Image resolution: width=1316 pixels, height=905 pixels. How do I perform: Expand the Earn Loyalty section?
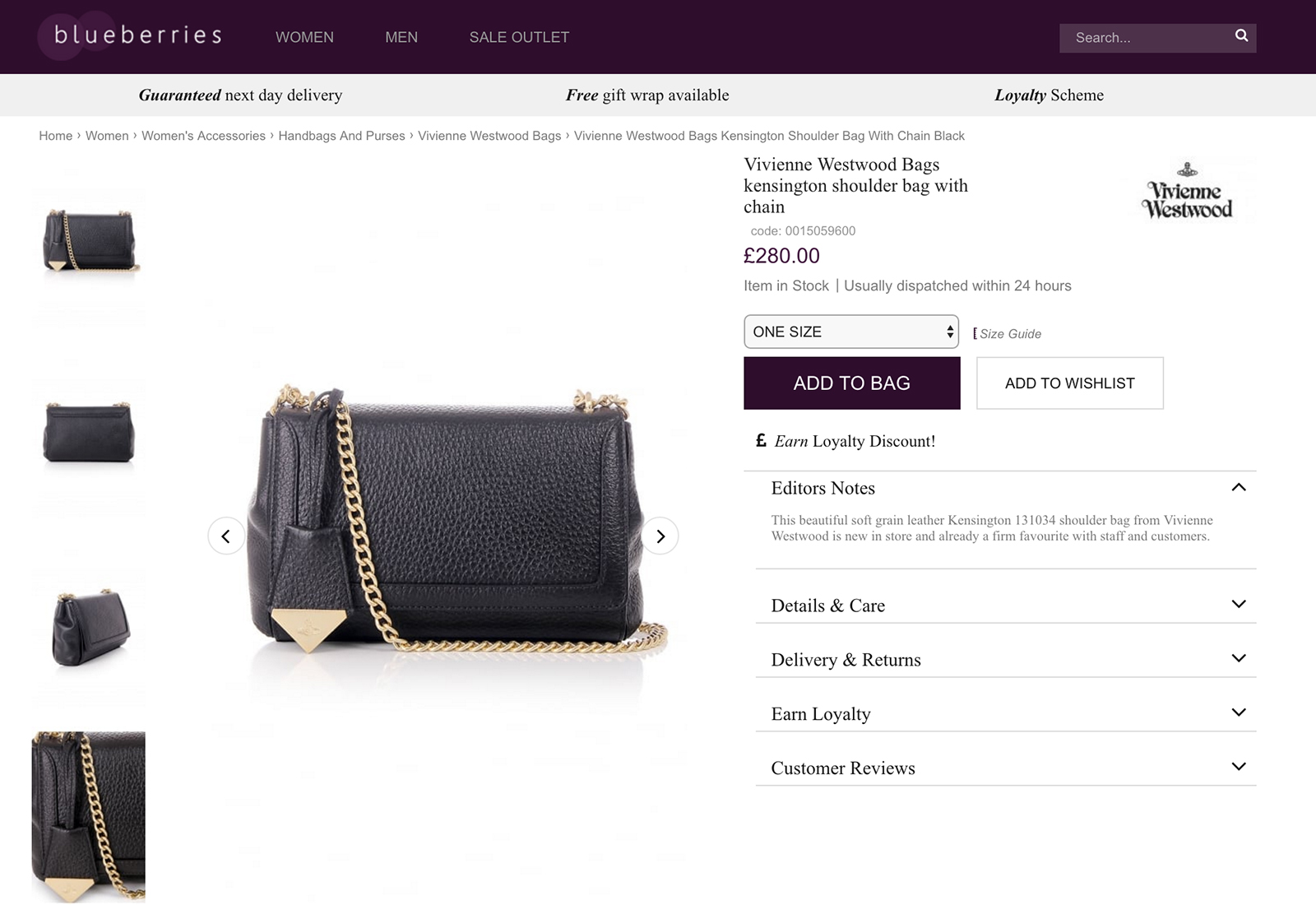pyautogui.click(x=1005, y=713)
